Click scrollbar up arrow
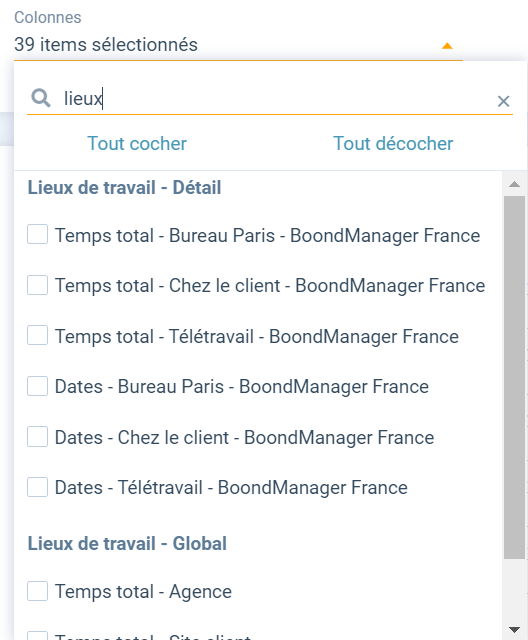Image resolution: width=528 pixels, height=640 pixels. click(514, 184)
